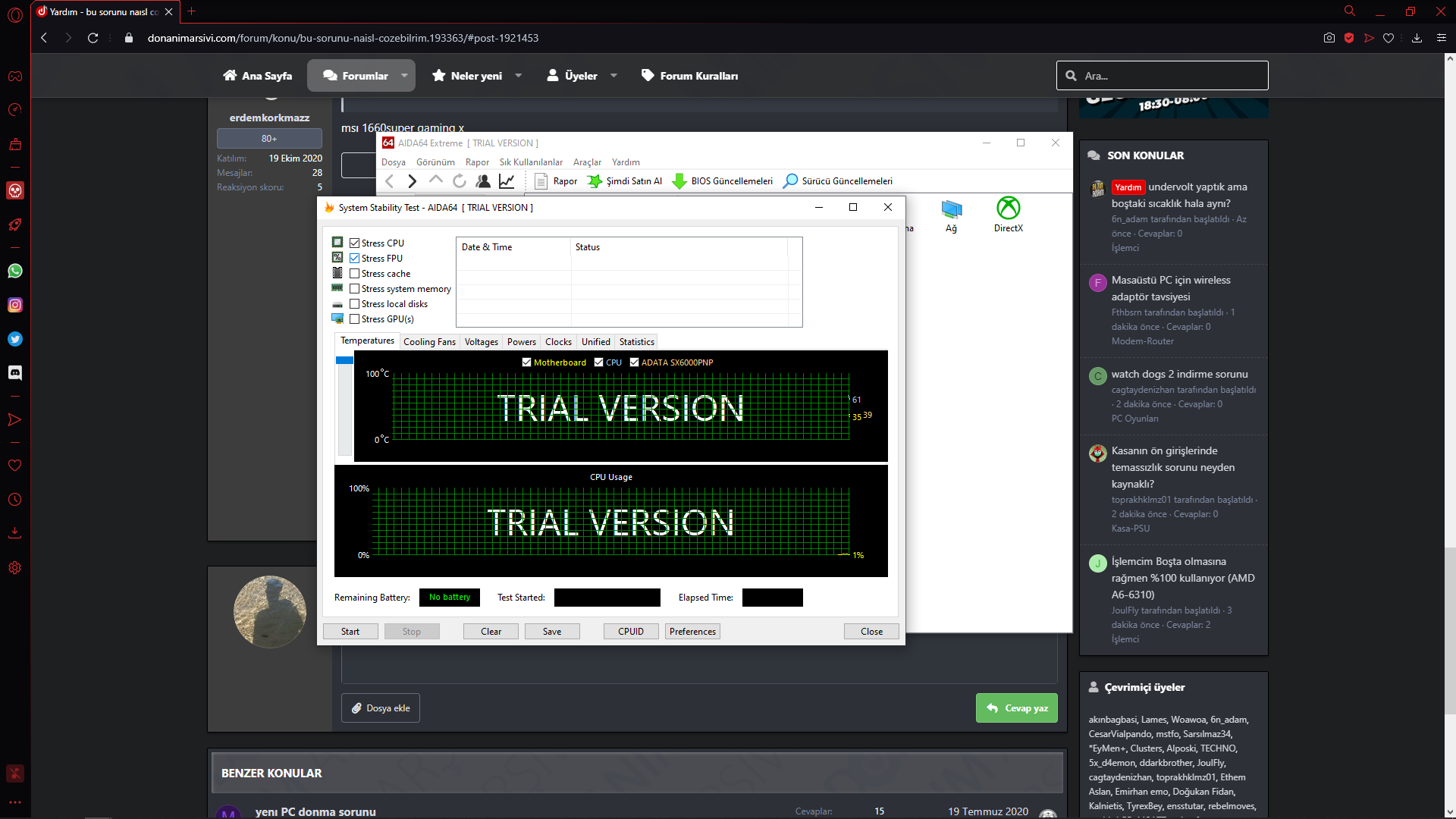Enable Stress cache checkbox

[354, 274]
